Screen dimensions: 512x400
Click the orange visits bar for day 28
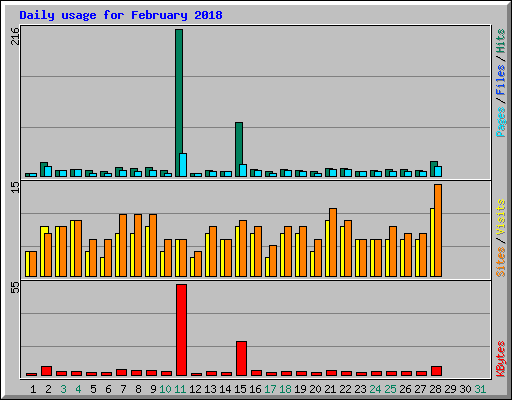438,230
